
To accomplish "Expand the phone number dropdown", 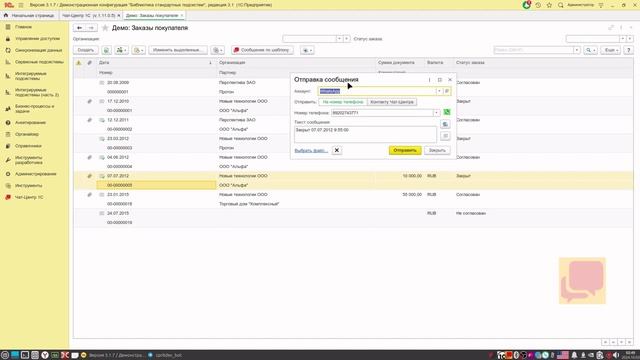I will pos(436,112).
